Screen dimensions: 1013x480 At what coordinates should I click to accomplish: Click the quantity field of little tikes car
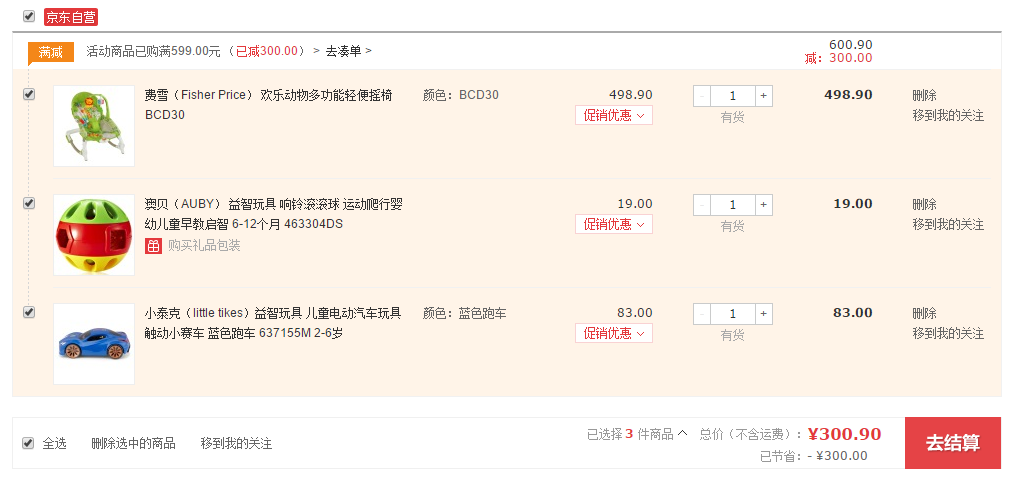(x=733, y=314)
